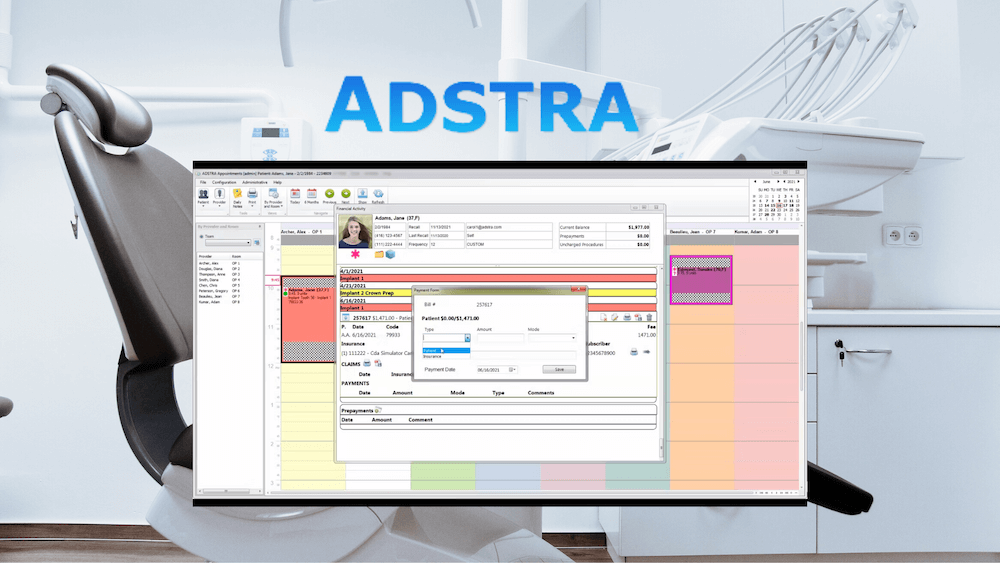The image size is (1000, 563).
Task: Open the yellow folder icon under patient photo
Action: click(379, 254)
